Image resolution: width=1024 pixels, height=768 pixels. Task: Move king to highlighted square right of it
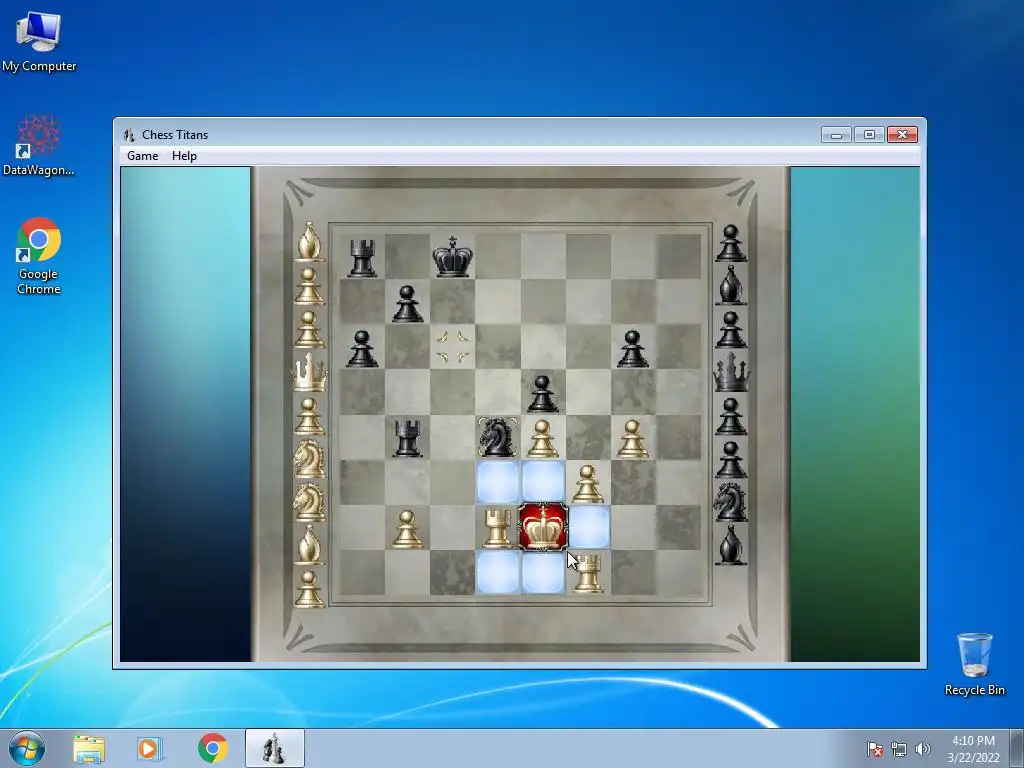(x=590, y=527)
